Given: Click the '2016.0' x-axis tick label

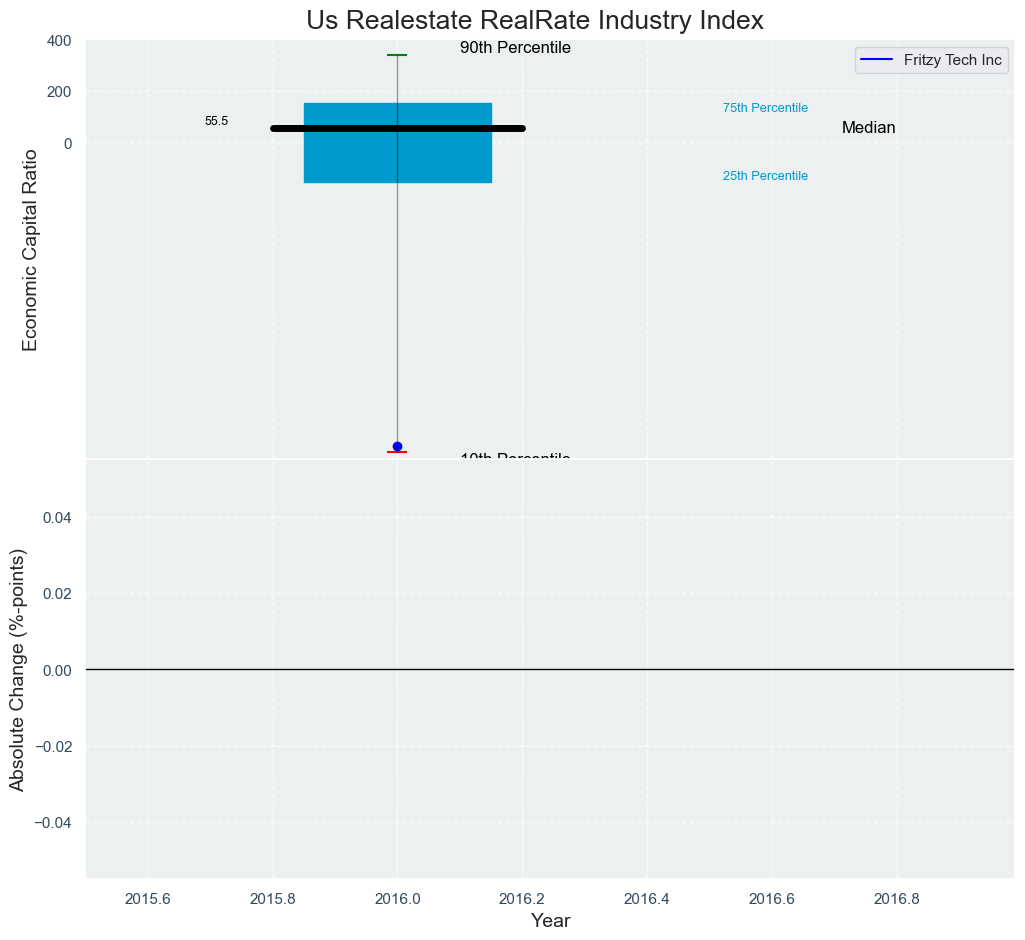Looking at the screenshot, I should 397,898.
